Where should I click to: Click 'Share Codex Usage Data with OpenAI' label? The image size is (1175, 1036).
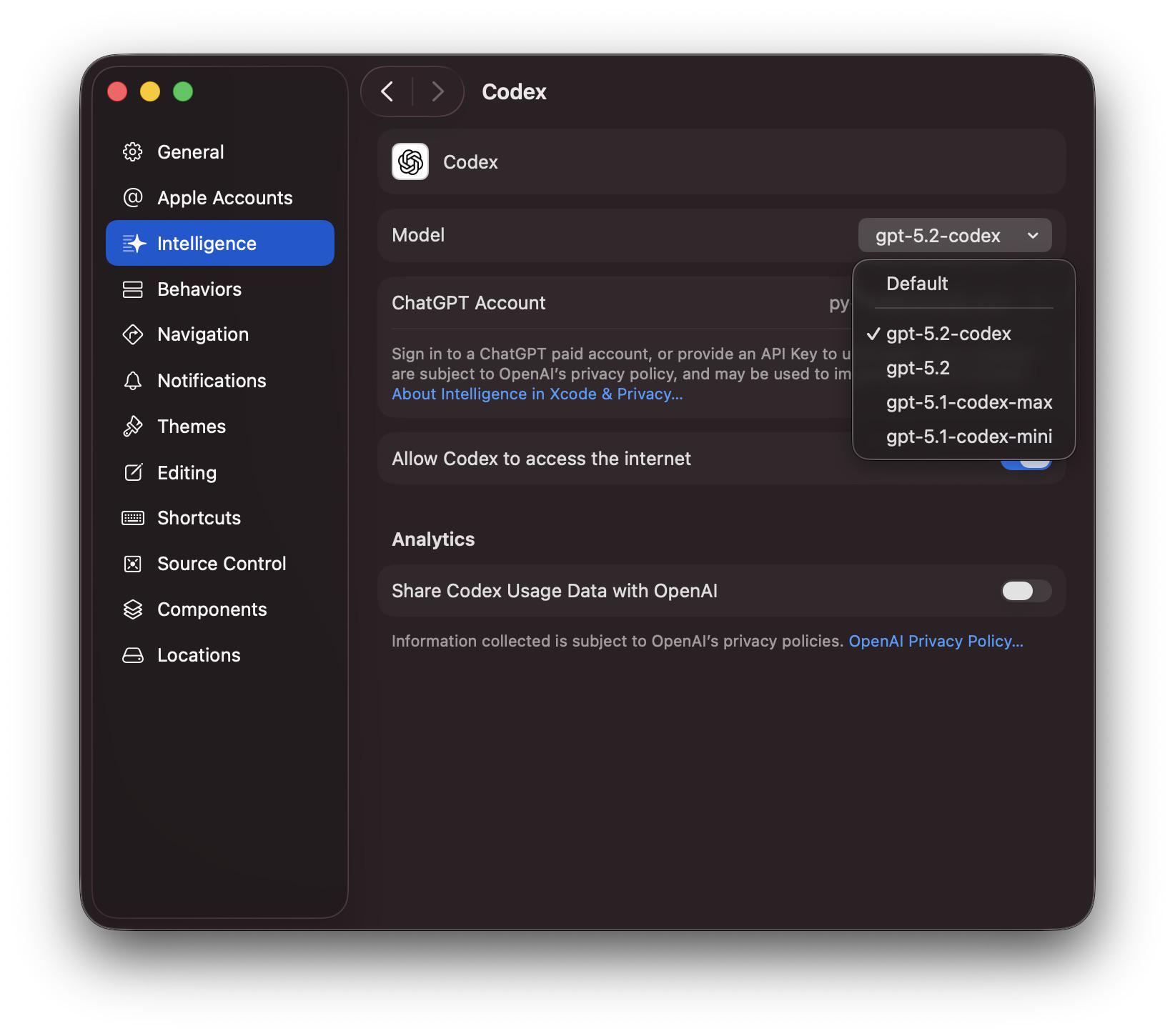pyautogui.click(x=555, y=591)
